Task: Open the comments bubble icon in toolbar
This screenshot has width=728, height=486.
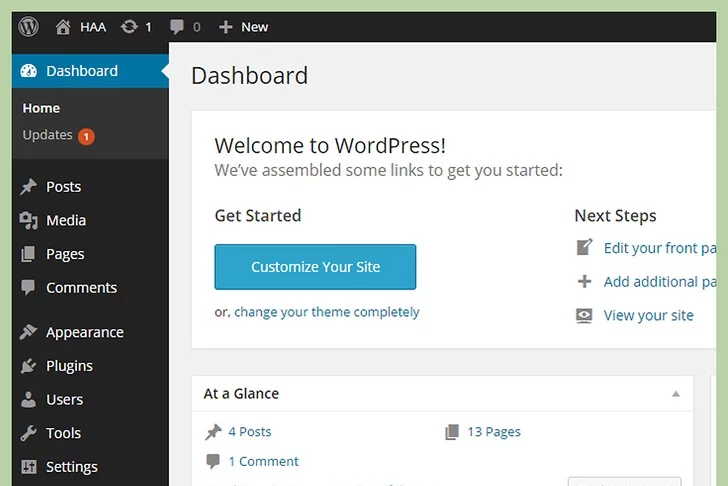Action: pyautogui.click(x=177, y=27)
